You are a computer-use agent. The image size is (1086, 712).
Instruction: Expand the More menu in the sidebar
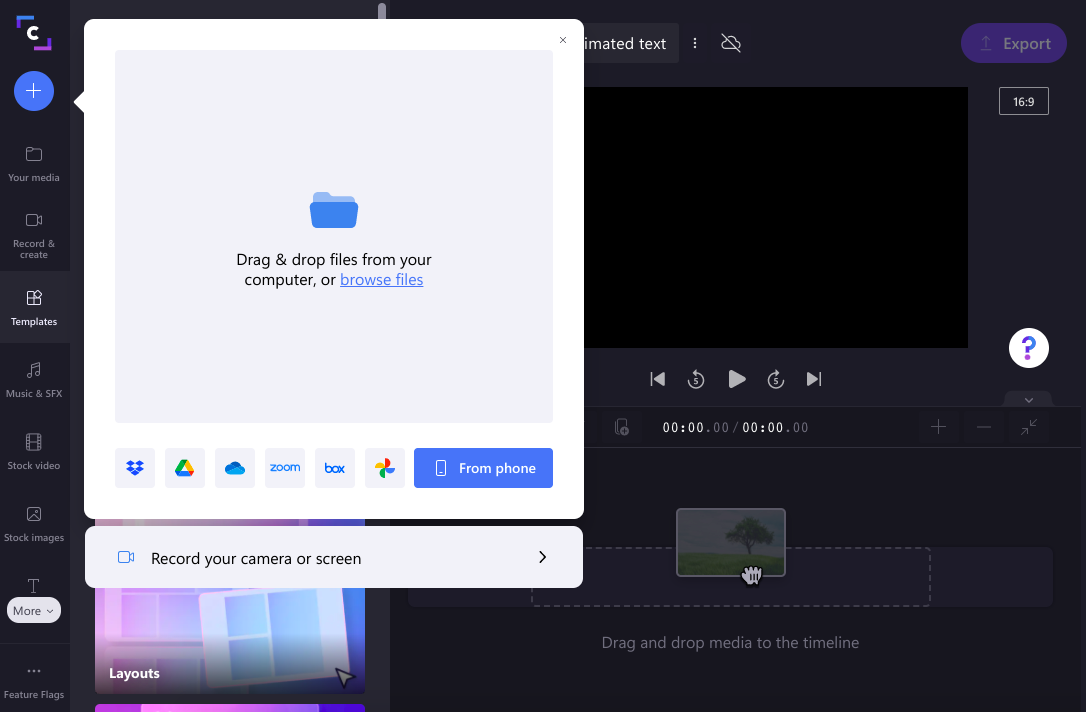click(33, 610)
